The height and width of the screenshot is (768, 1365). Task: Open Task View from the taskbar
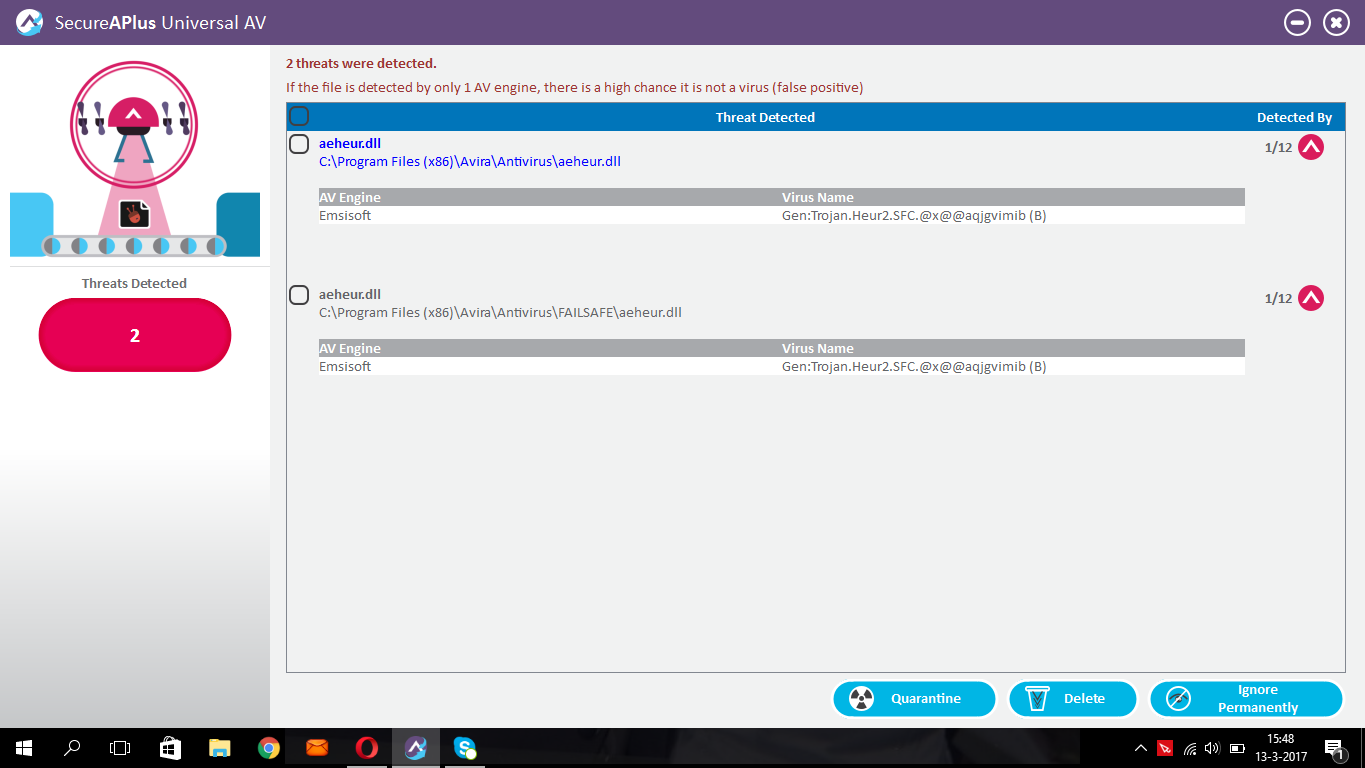coord(120,748)
